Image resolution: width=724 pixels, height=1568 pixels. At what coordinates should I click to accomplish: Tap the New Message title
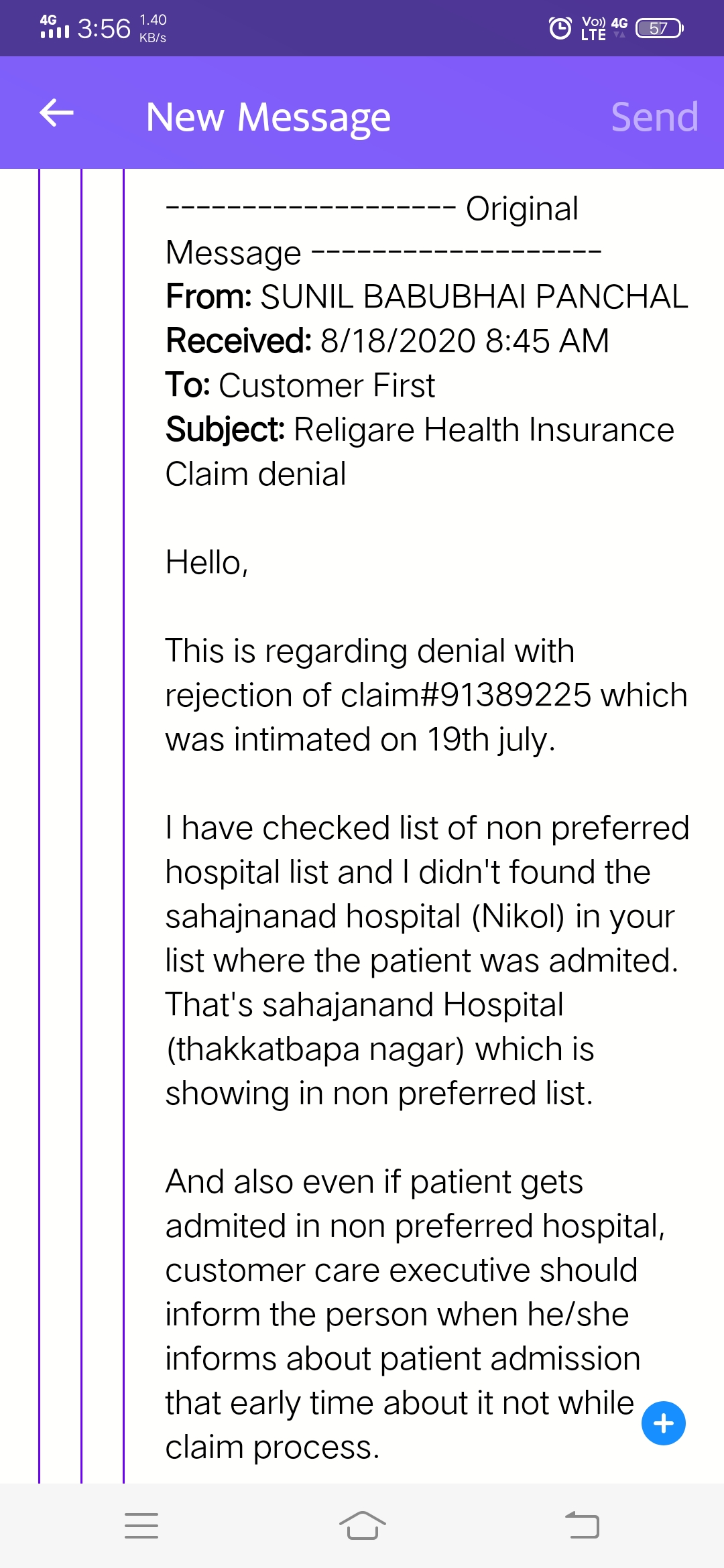coord(268,117)
